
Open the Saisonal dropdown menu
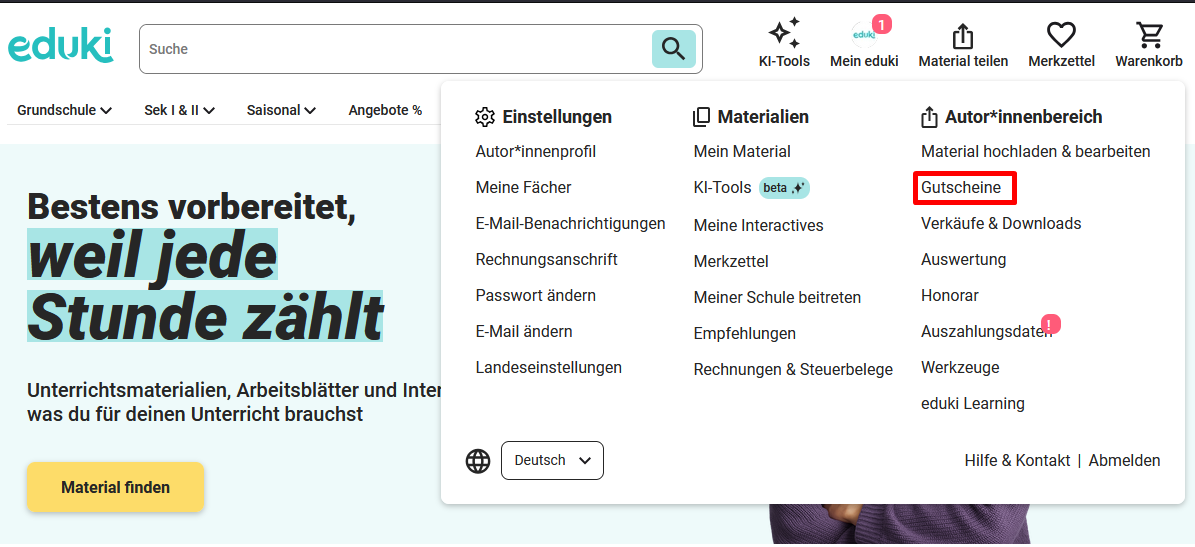281,110
